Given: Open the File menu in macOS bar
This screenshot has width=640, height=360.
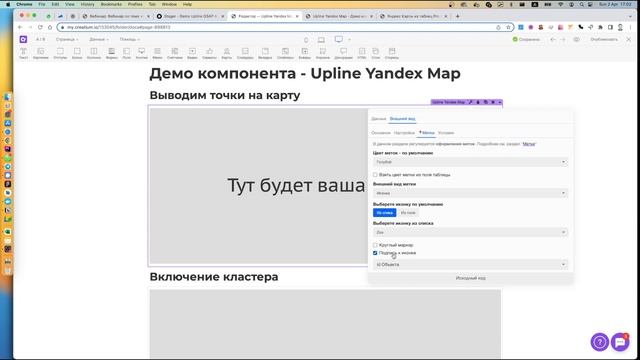Looking at the screenshot, I should point(42,4).
